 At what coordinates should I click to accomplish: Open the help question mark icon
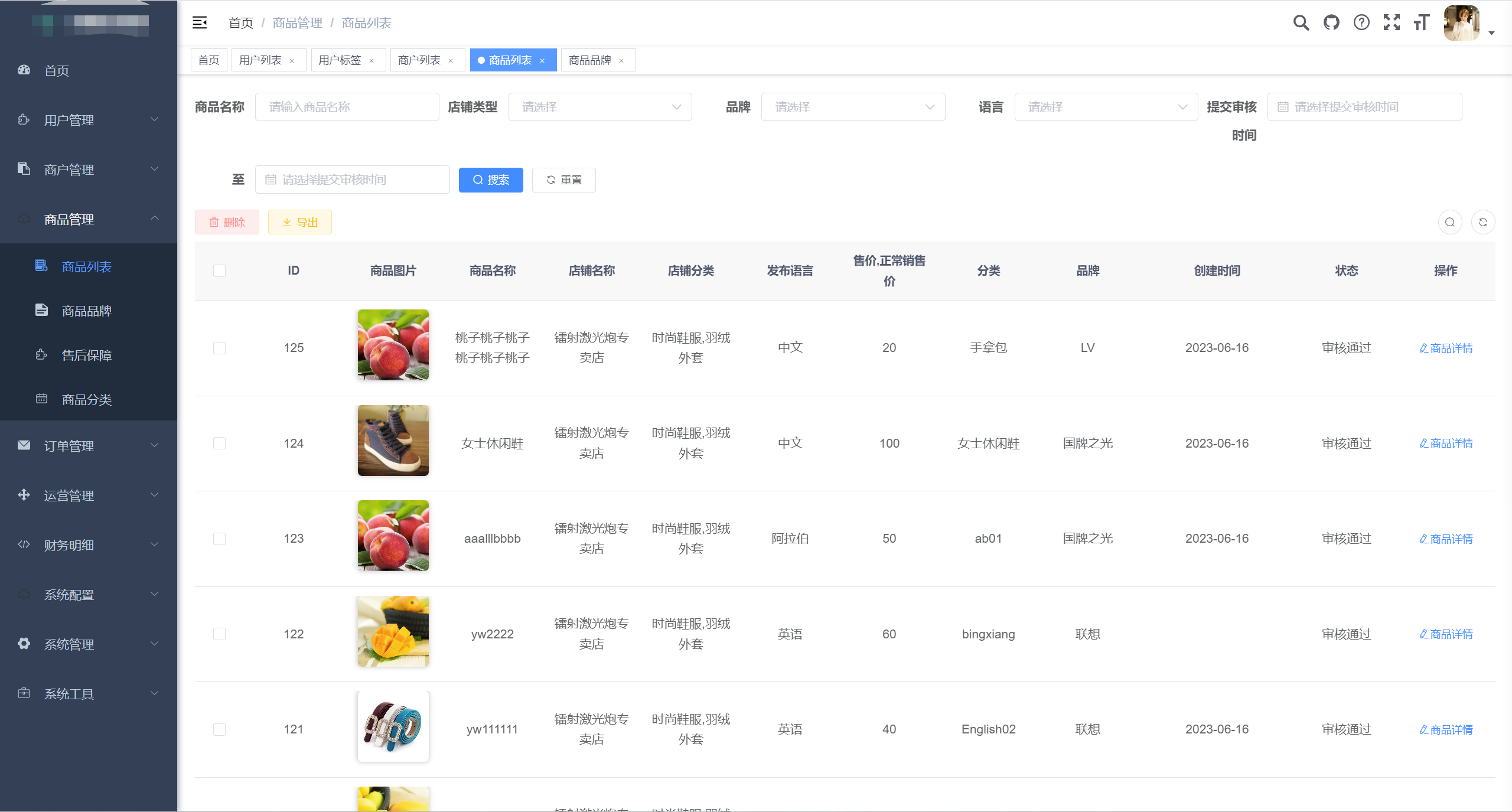point(1361,23)
